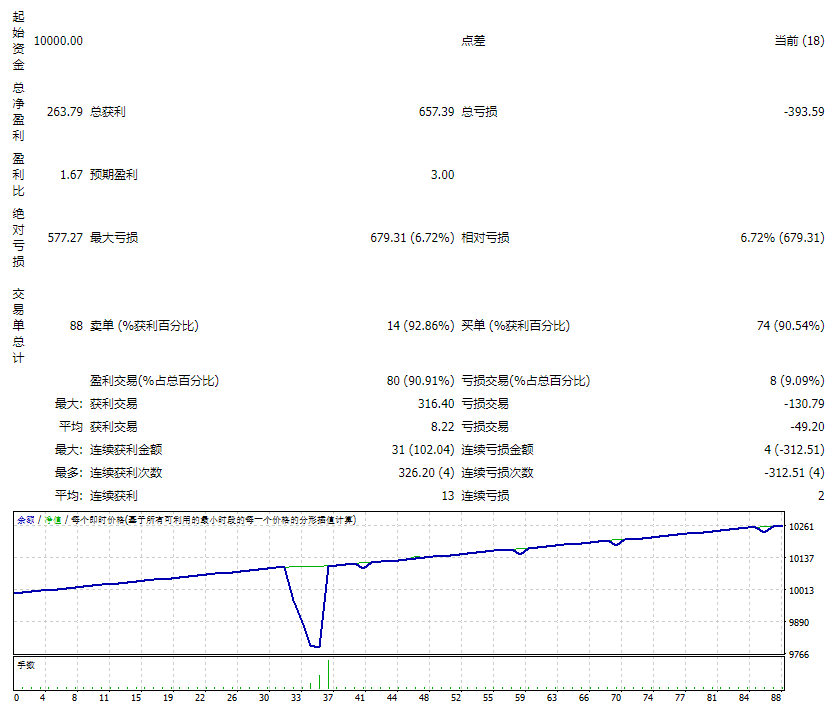
Task: Select the 总获利 label
Action: pyautogui.click(x=108, y=111)
